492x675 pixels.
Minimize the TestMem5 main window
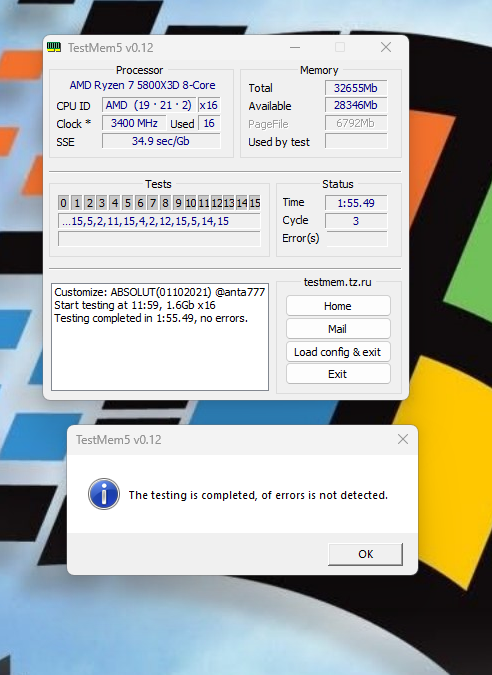[x=295, y=47]
